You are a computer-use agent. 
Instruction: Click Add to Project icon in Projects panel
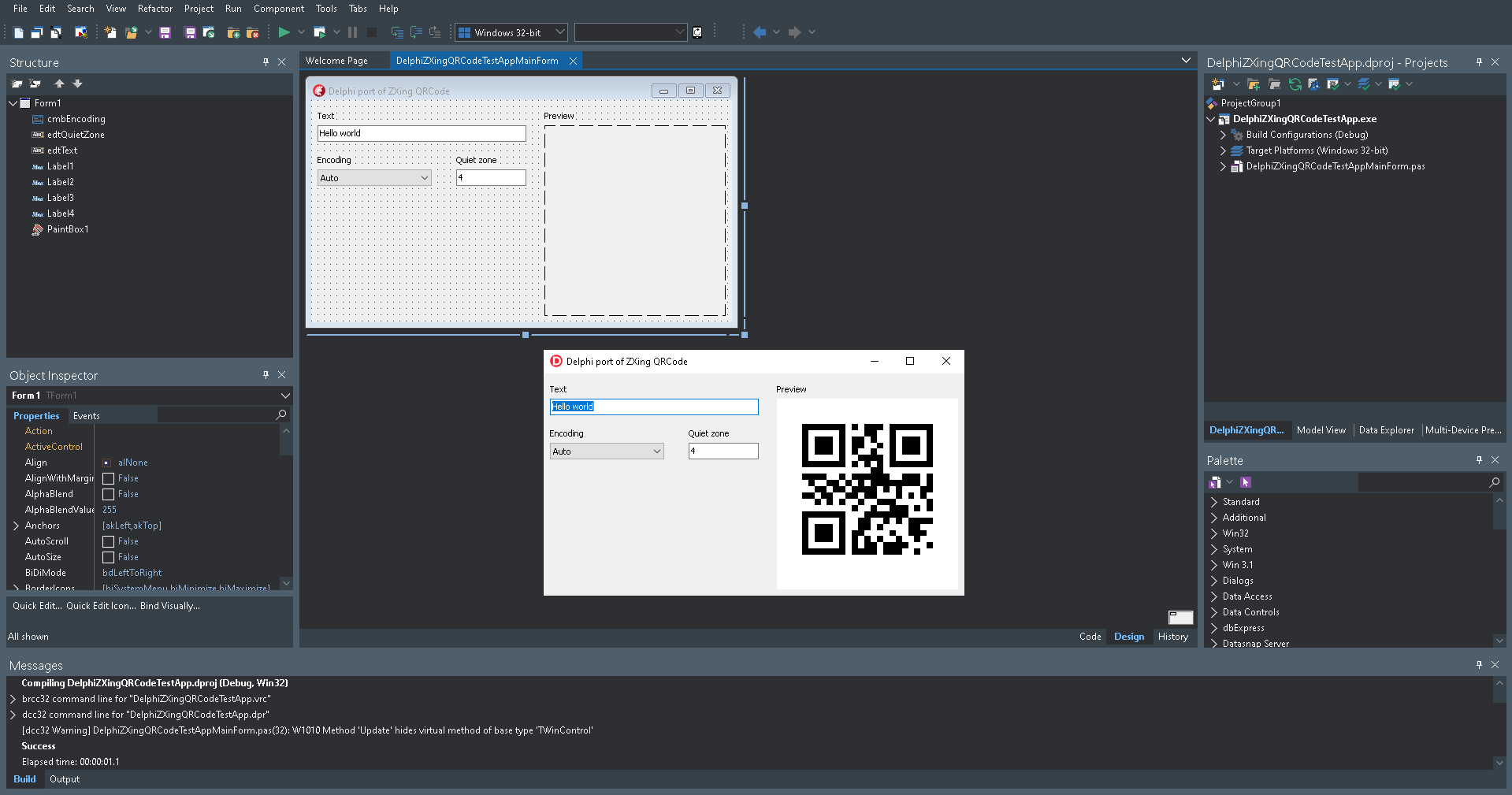(1254, 84)
